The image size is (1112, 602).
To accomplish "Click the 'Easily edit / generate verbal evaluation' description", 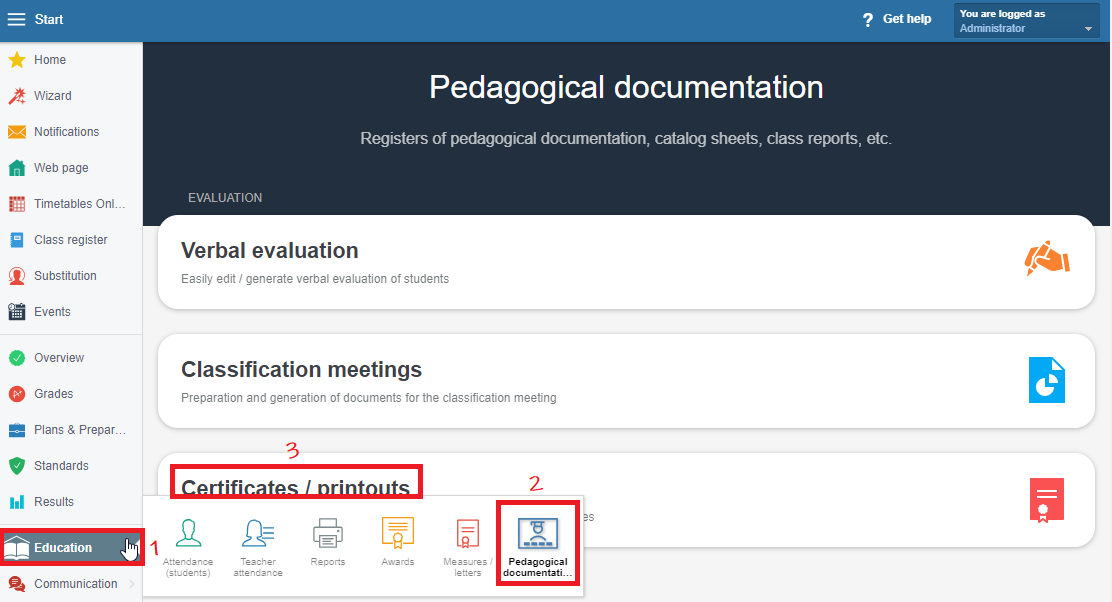I will [315, 279].
